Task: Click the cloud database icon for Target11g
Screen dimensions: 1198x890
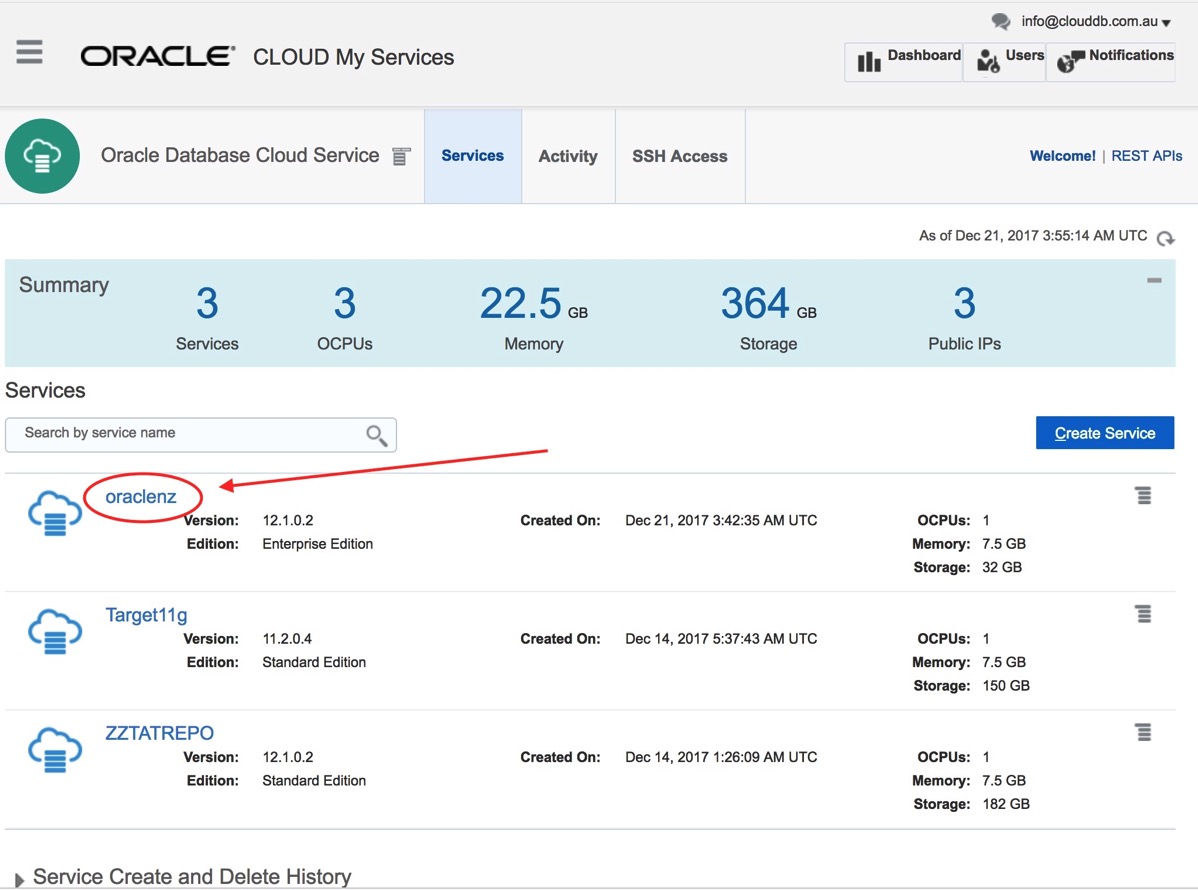Action: (x=55, y=631)
